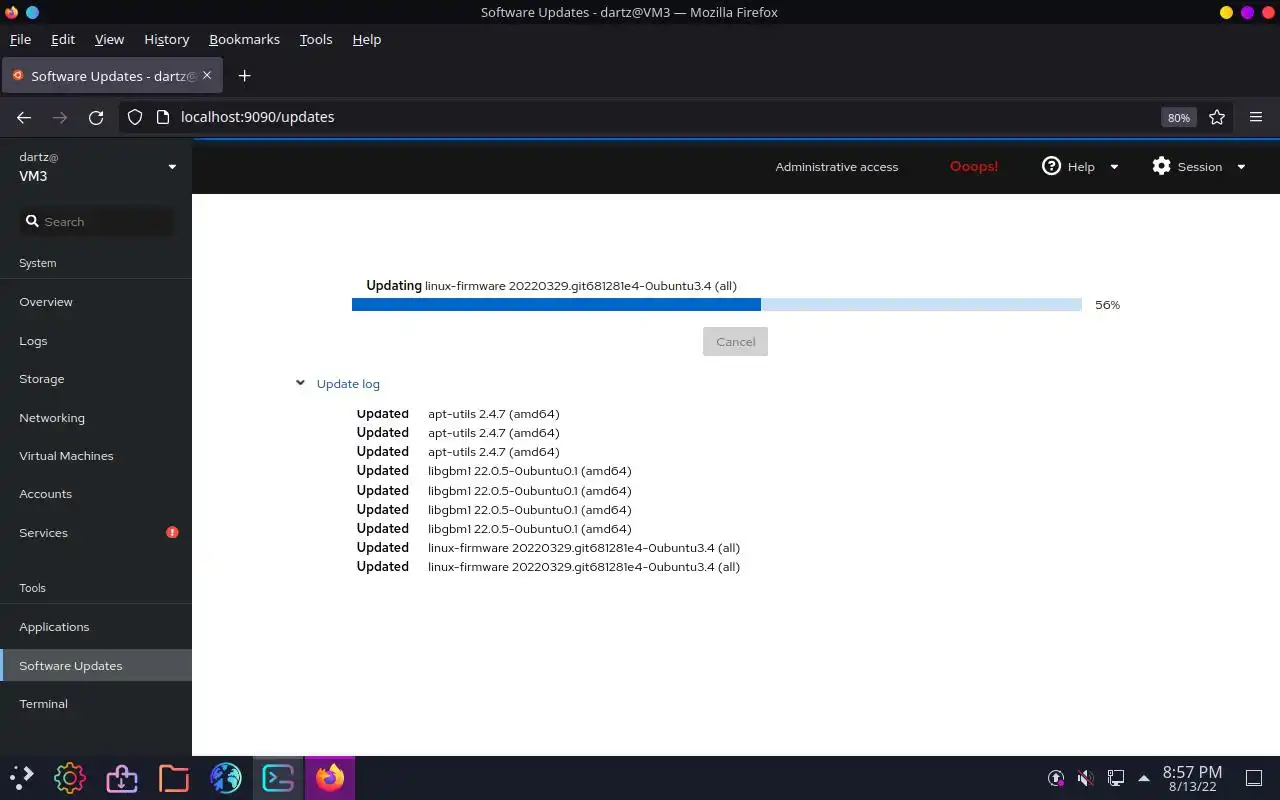Viewport: 1280px width, 800px height.
Task: Click the Session gear icon
Action: click(1161, 166)
